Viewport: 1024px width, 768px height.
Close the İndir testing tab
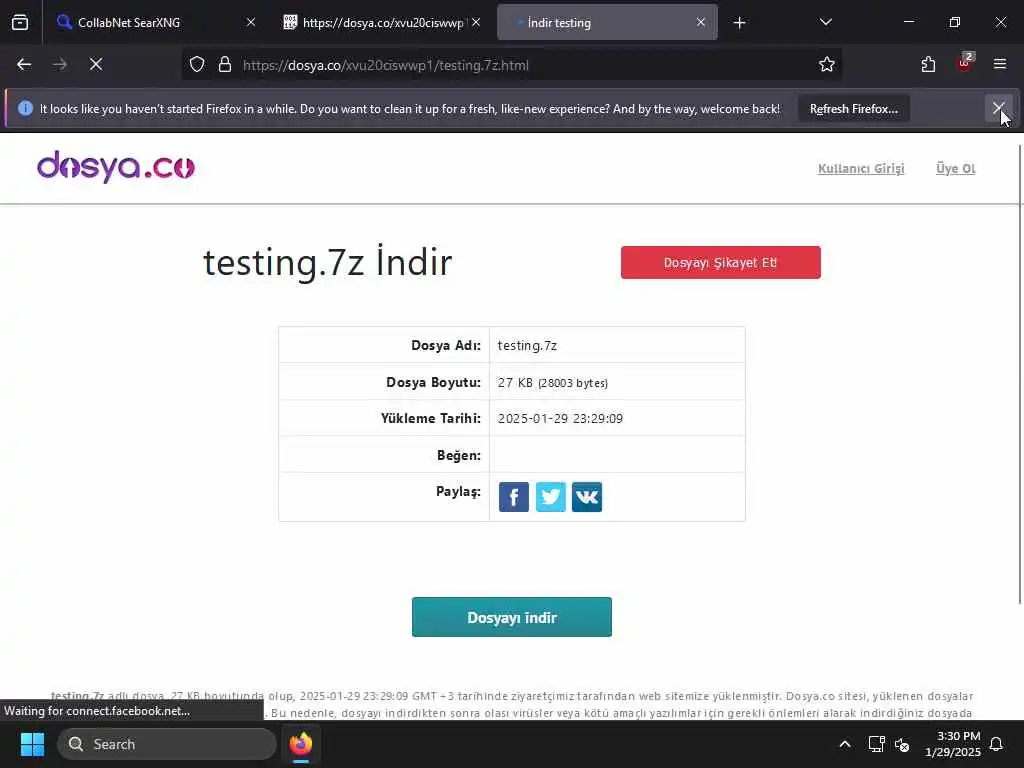701,22
